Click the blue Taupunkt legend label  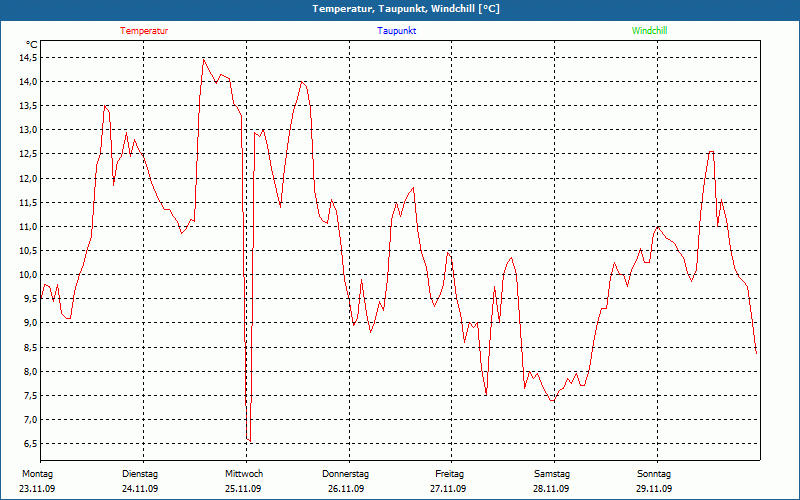(x=396, y=31)
